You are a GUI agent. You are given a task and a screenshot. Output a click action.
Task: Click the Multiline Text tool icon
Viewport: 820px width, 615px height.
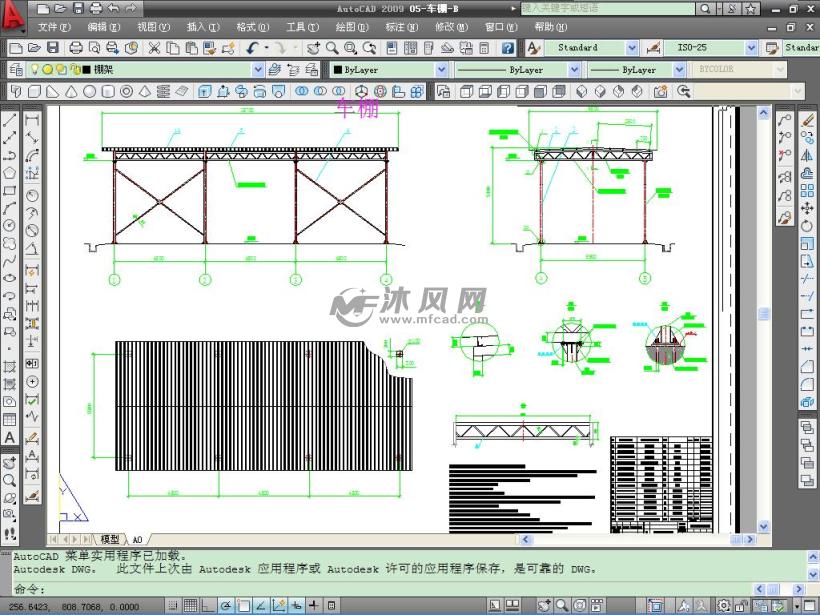coord(10,439)
